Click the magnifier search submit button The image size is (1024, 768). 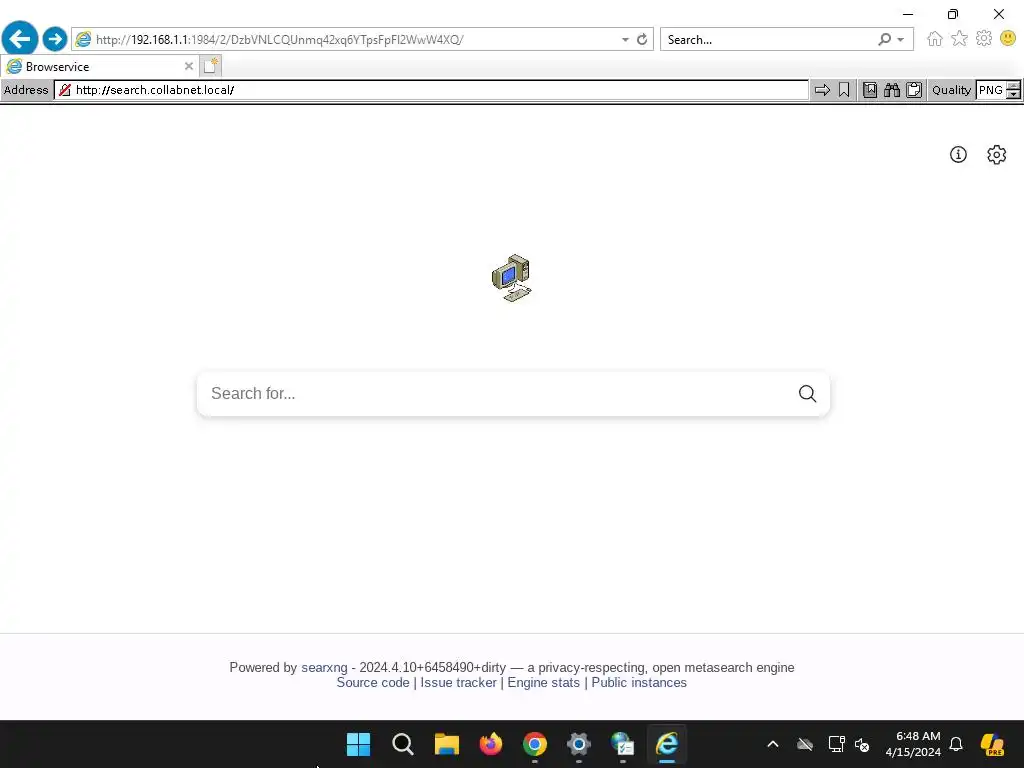(807, 393)
